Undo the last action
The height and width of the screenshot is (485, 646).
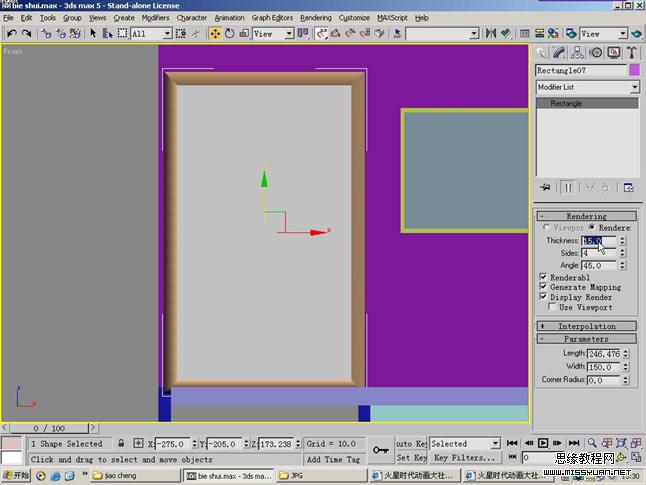coord(12,33)
